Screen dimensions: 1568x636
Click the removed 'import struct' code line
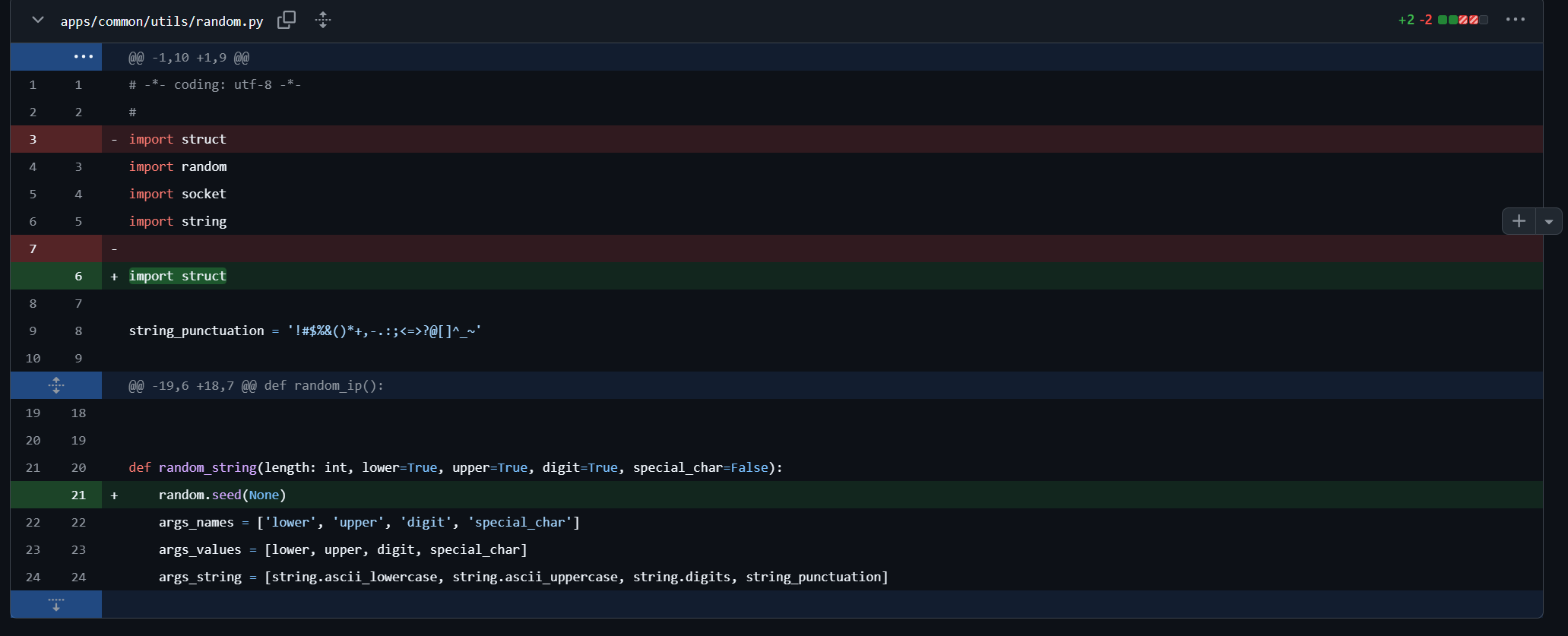pyautogui.click(x=178, y=139)
